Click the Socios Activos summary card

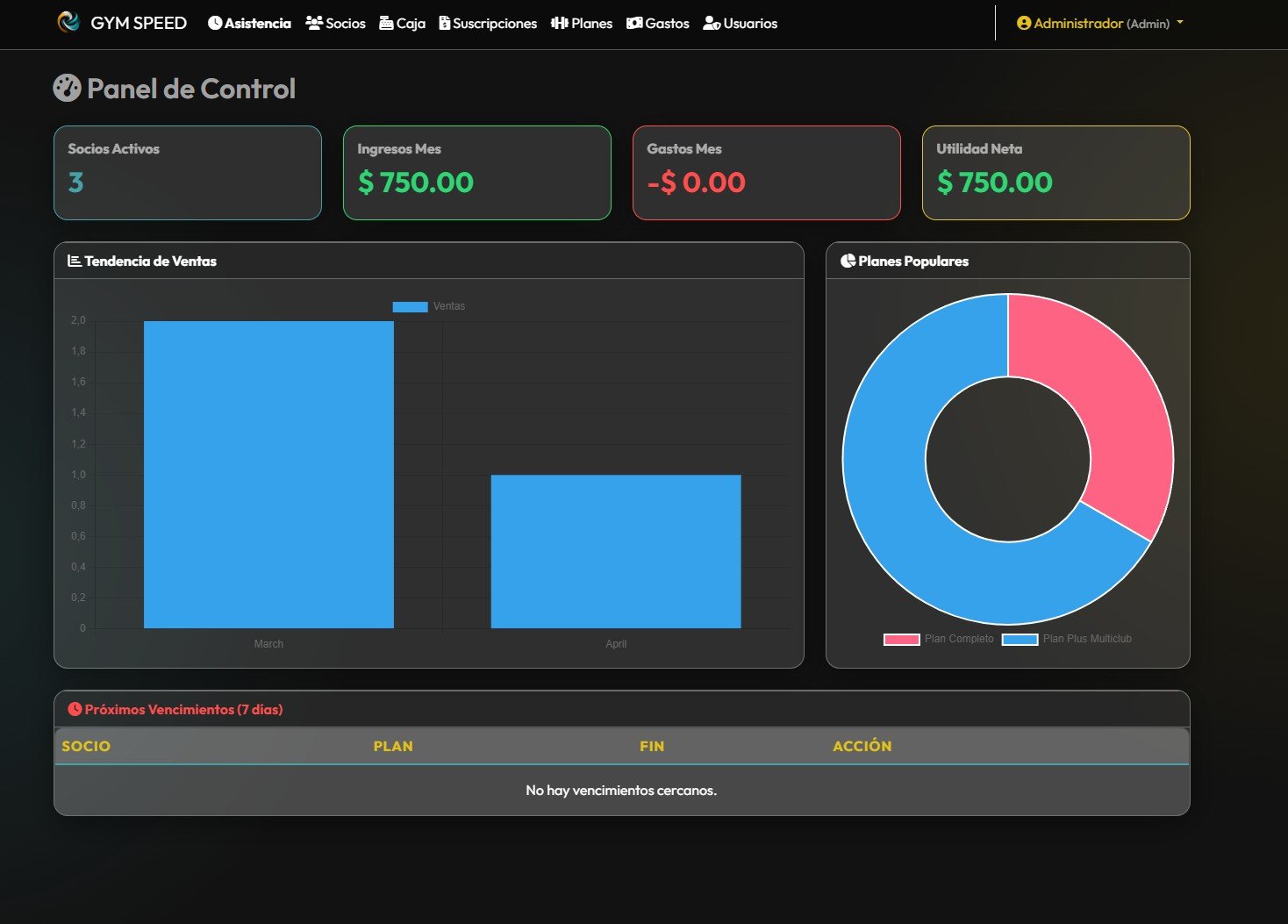[x=188, y=173]
